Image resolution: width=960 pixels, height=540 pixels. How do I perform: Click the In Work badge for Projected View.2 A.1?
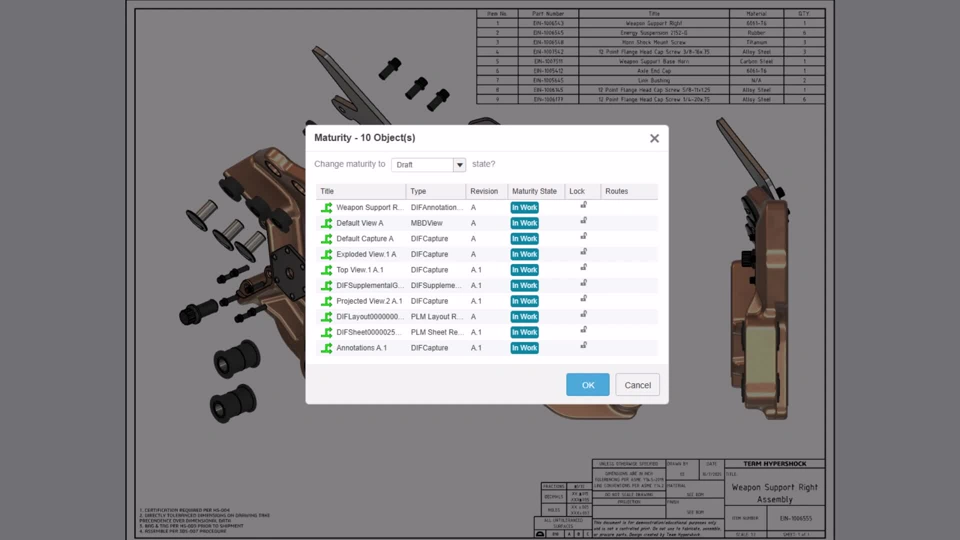pyautogui.click(x=525, y=301)
